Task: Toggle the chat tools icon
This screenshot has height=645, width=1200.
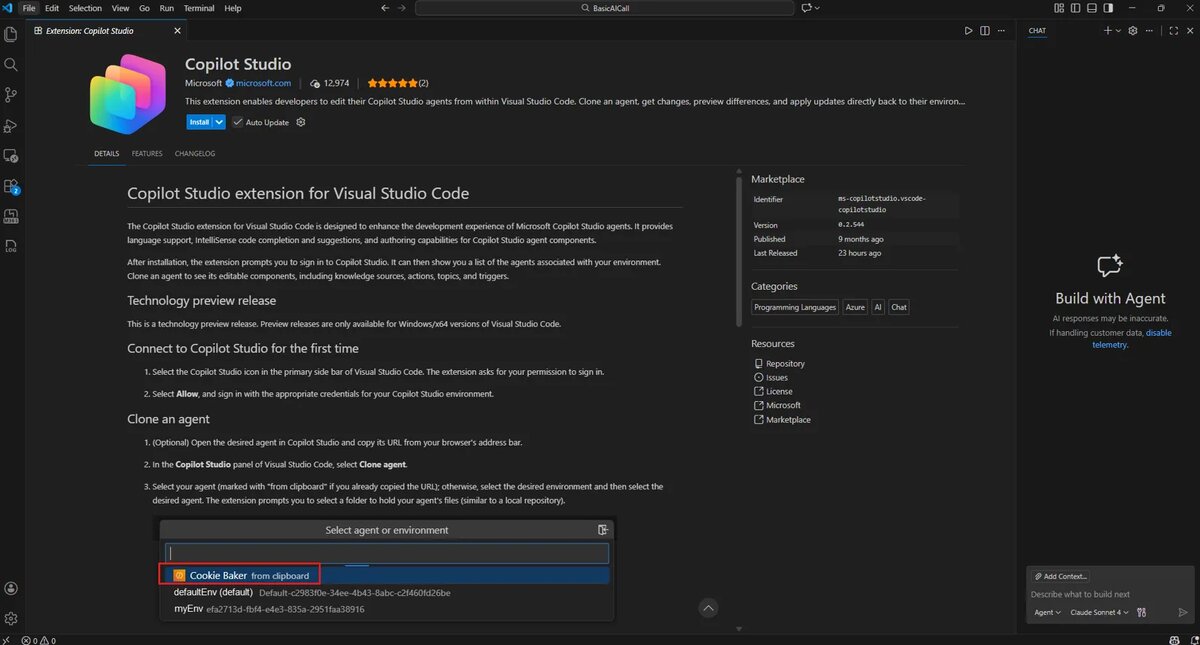Action: pos(1141,611)
